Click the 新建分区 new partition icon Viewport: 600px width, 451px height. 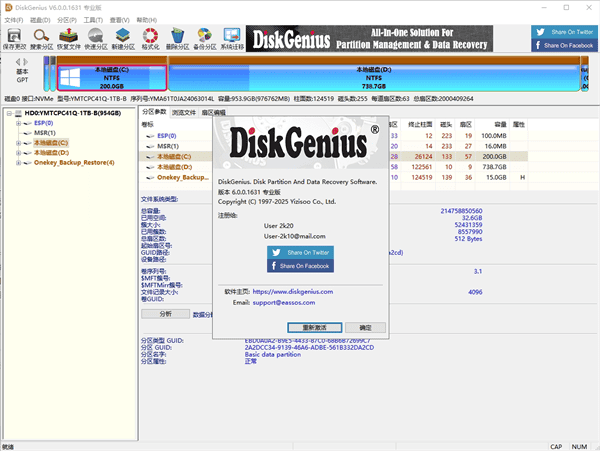pyautogui.click(x=123, y=38)
